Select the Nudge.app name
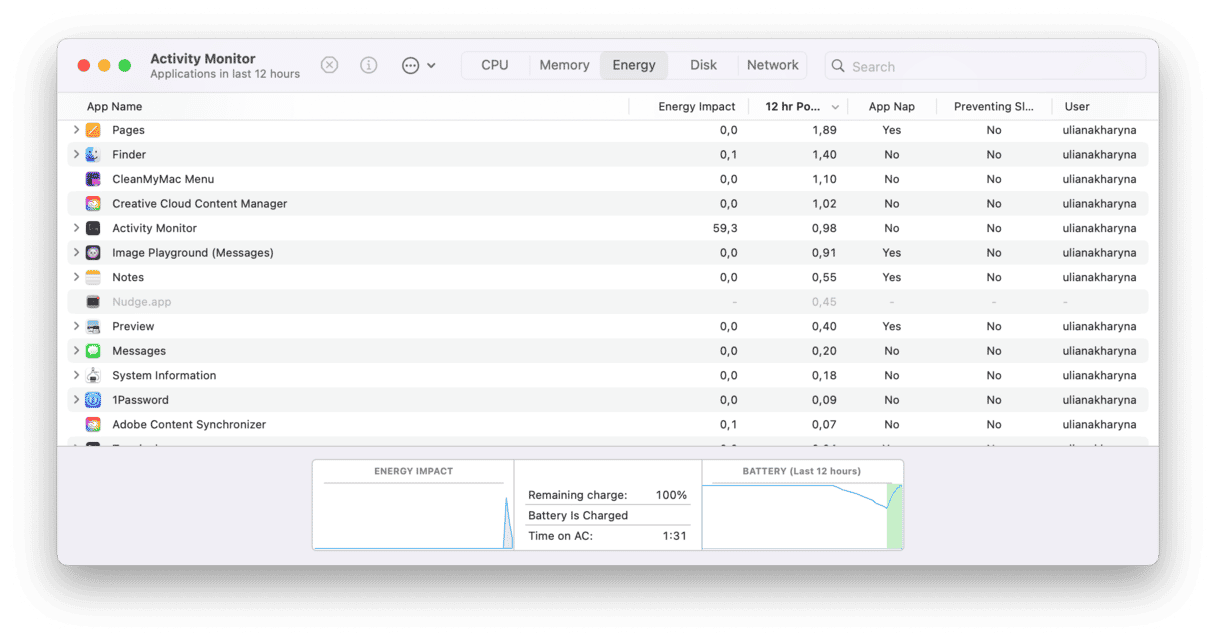Screen dimensions: 1216x641 pos(142,302)
